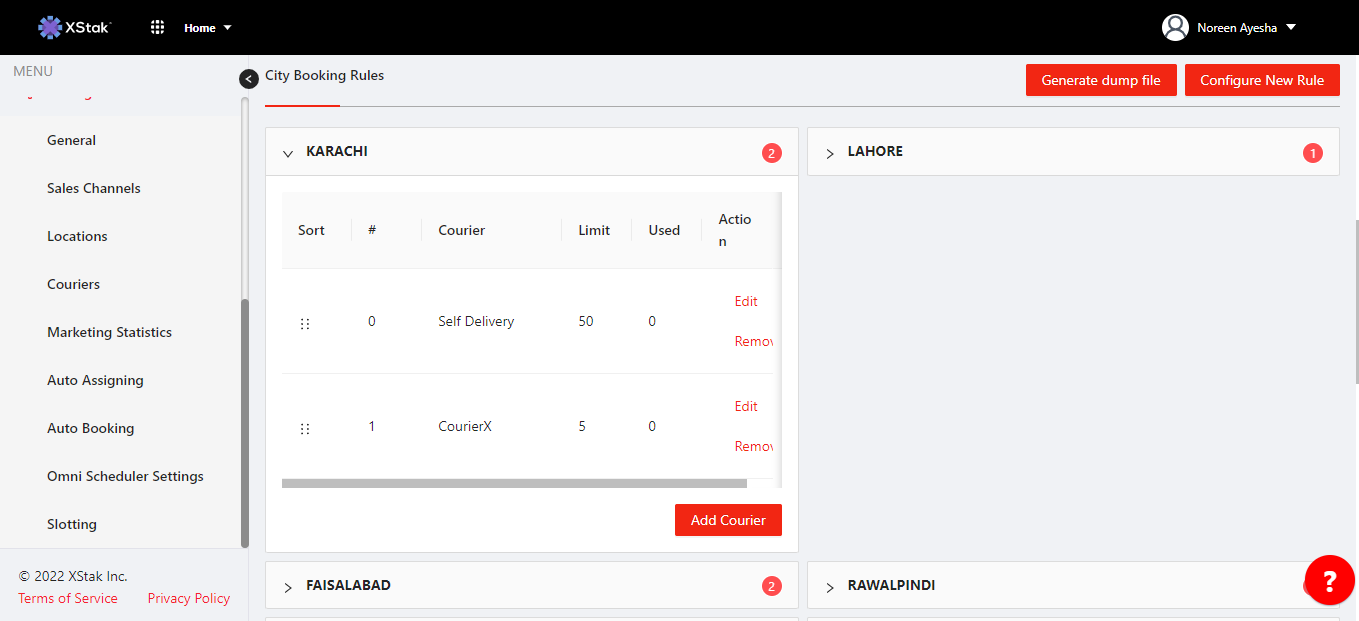Expand the RAWALPINDI panel
This screenshot has height=621, width=1359.
click(x=830, y=587)
